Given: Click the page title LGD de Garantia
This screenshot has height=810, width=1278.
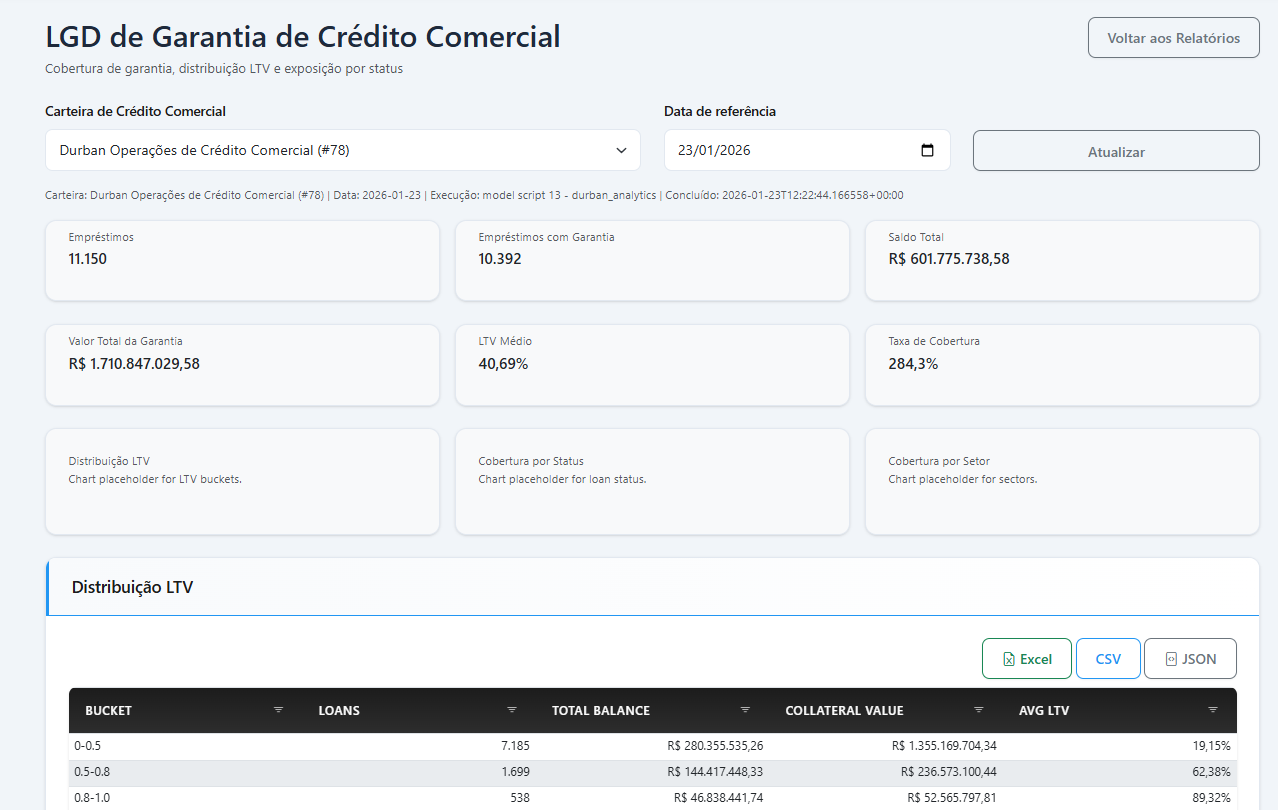Looking at the screenshot, I should pyautogui.click(x=303, y=37).
